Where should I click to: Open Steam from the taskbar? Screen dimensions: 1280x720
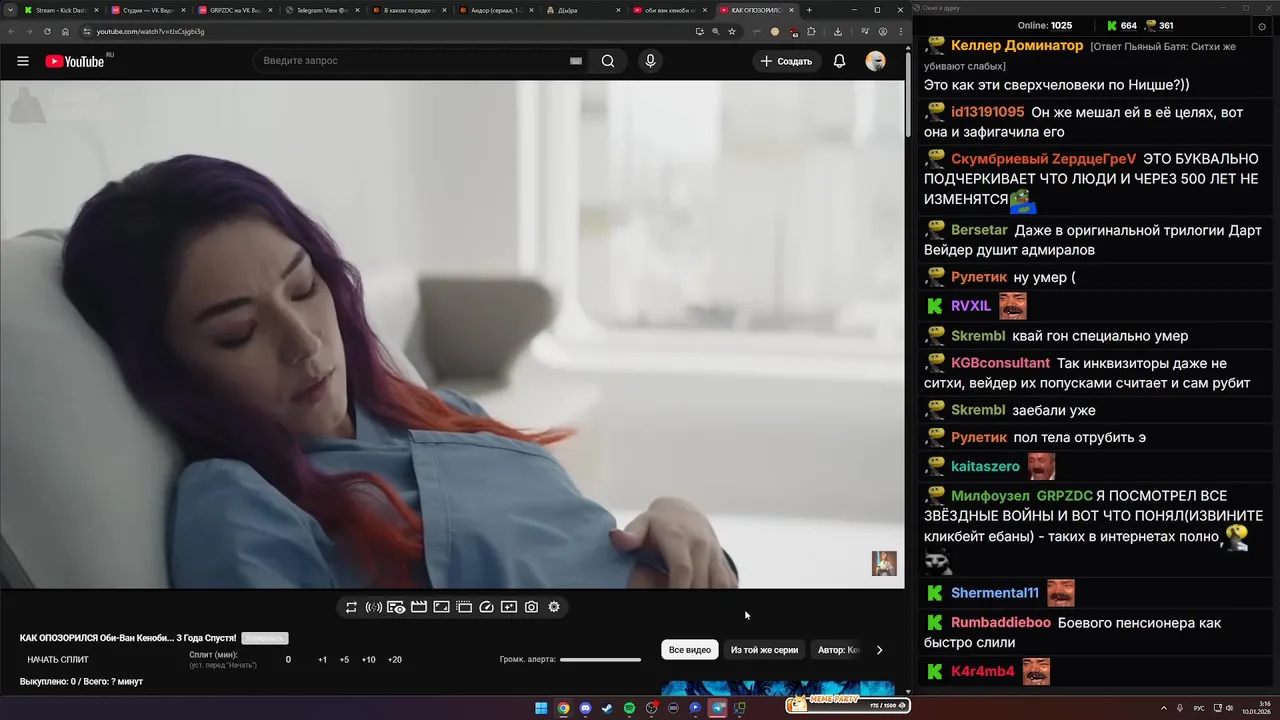pos(607,708)
